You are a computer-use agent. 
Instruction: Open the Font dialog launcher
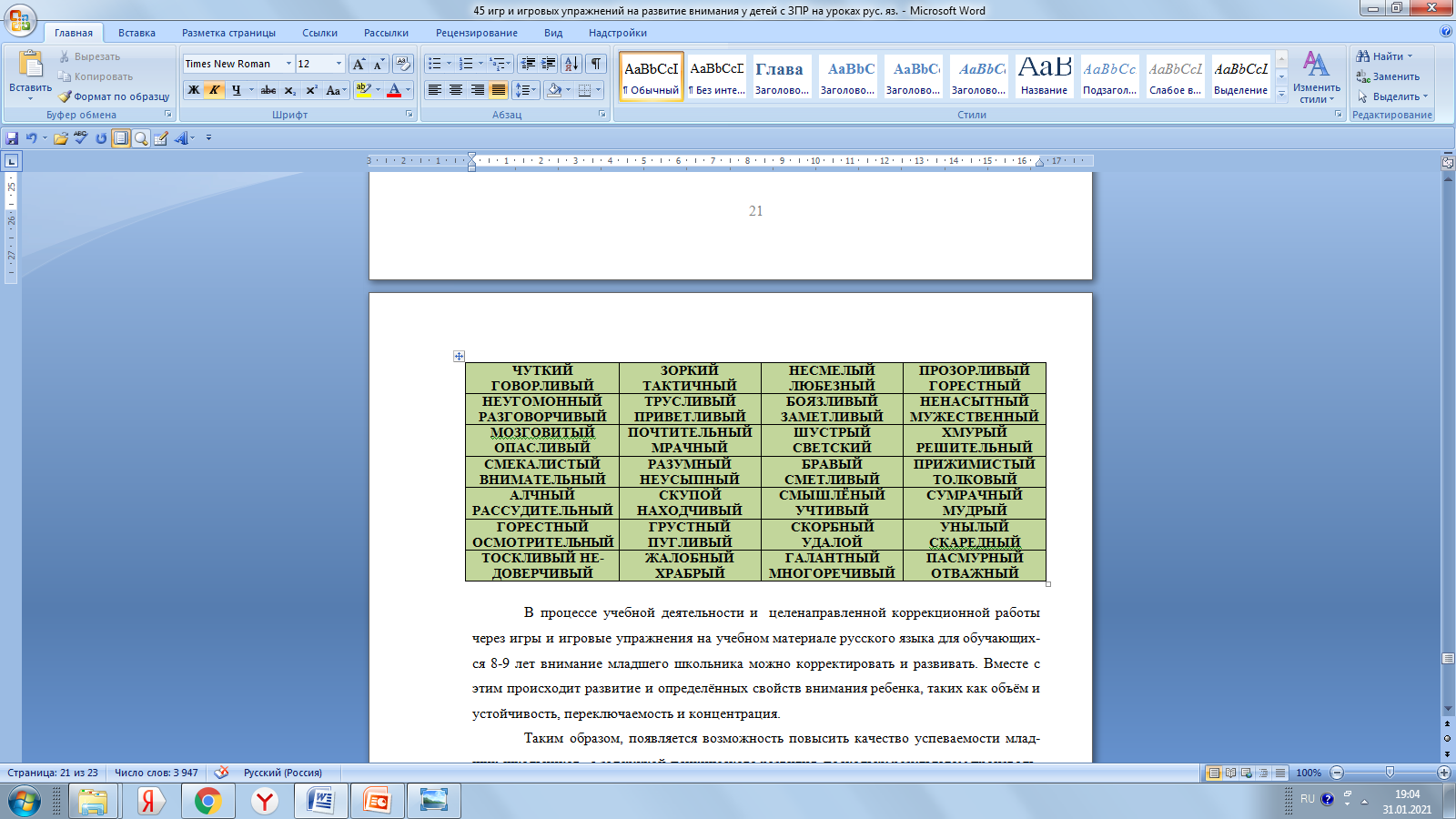click(x=409, y=115)
